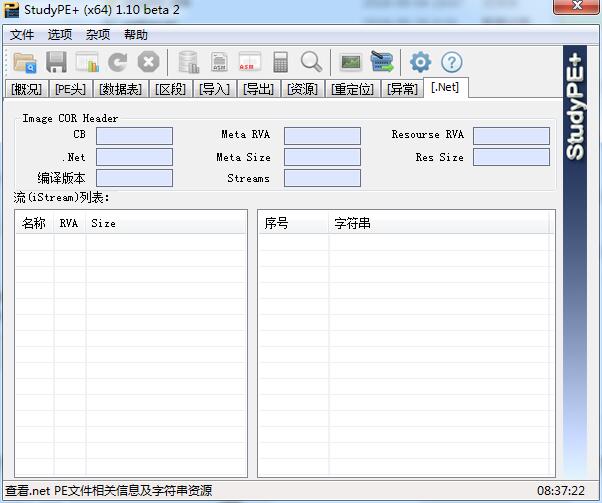
Task: Switch to the [导出] tab
Action: pyautogui.click(x=258, y=89)
